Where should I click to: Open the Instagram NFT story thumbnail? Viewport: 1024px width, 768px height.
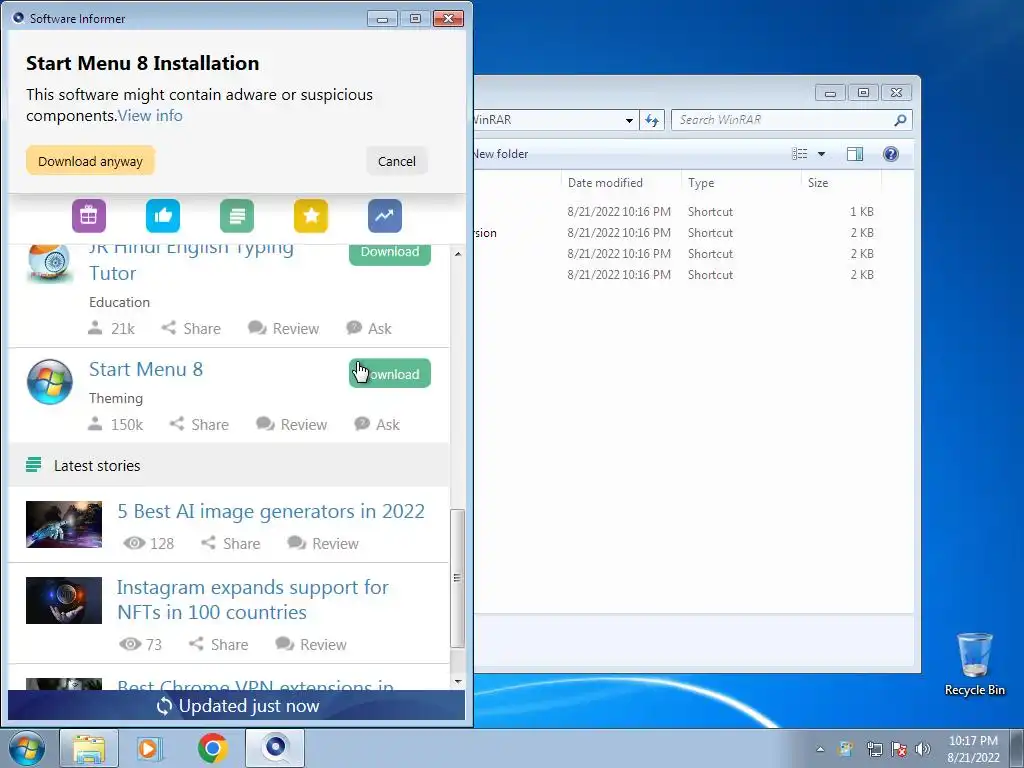(64, 600)
